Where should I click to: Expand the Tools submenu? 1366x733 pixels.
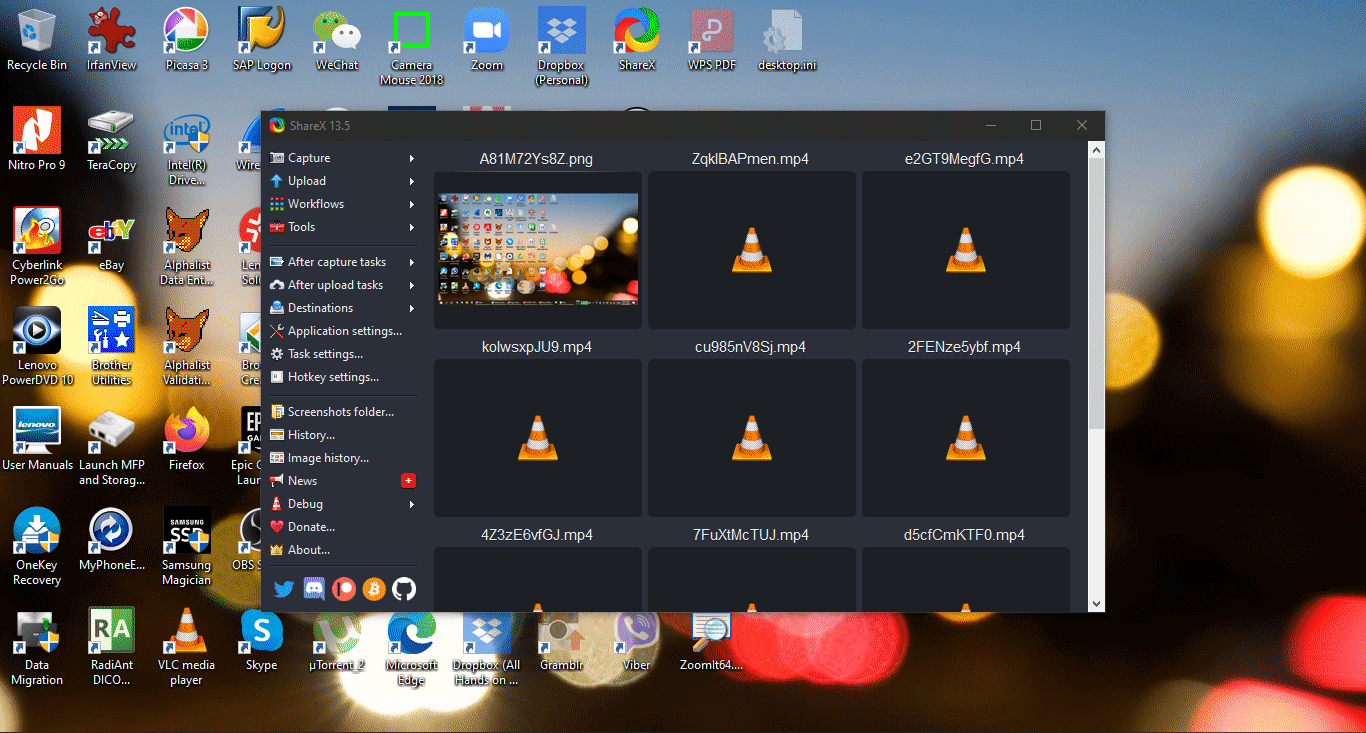coord(342,227)
